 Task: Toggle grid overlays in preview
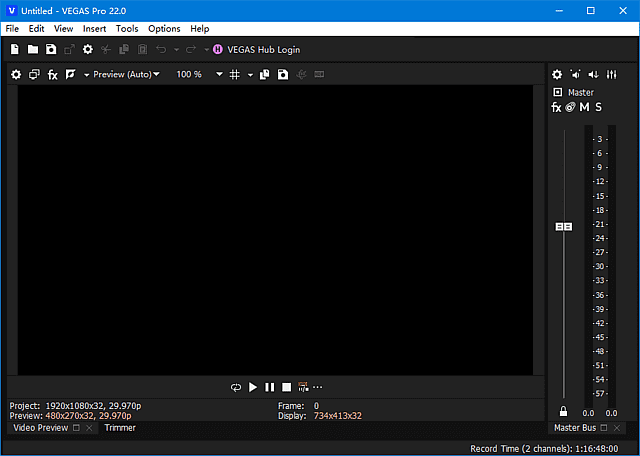click(x=234, y=75)
